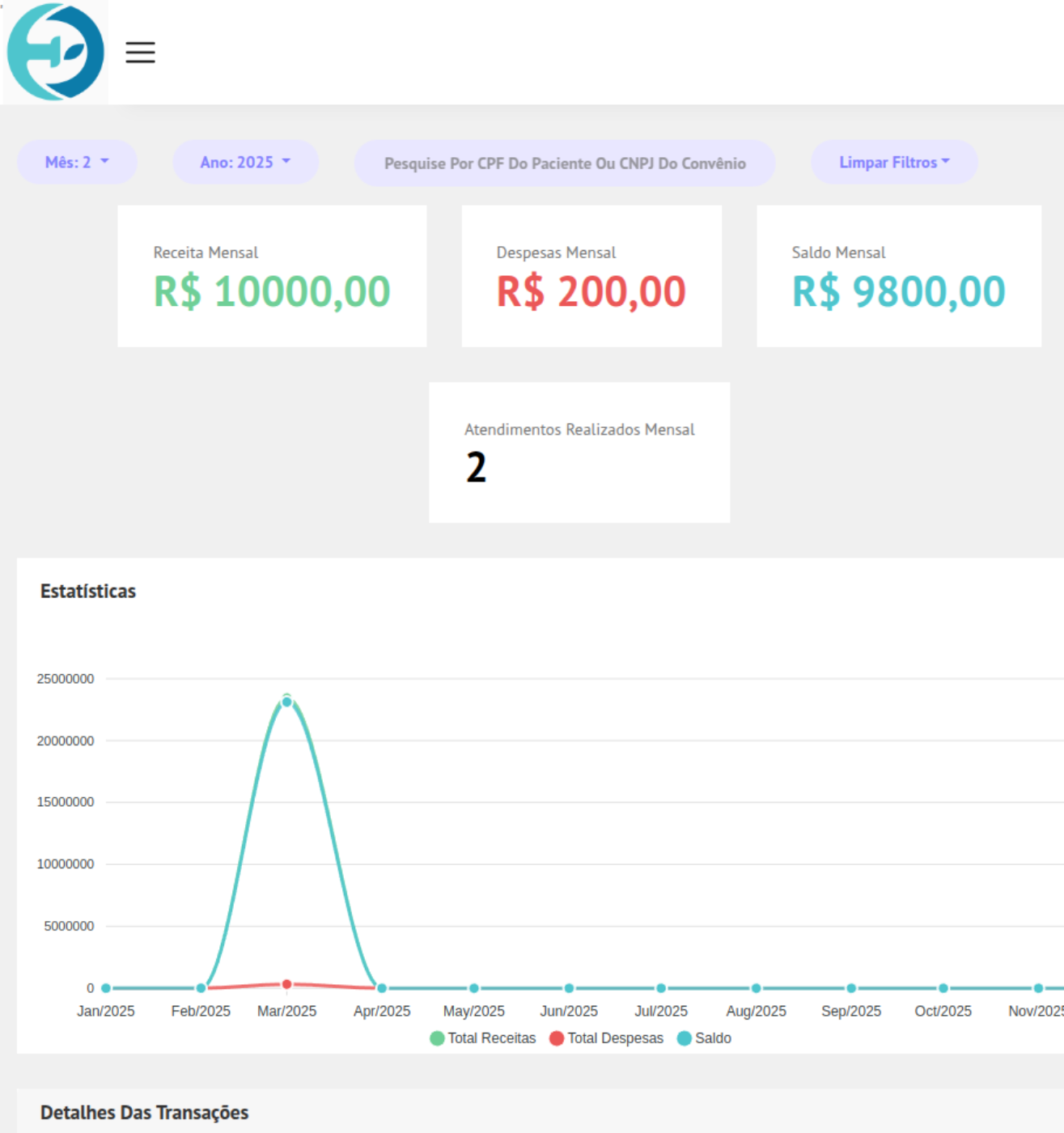Click the Detalhes Das Transações heading
This screenshot has height=1133, width=1064.
(x=144, y=1113)
